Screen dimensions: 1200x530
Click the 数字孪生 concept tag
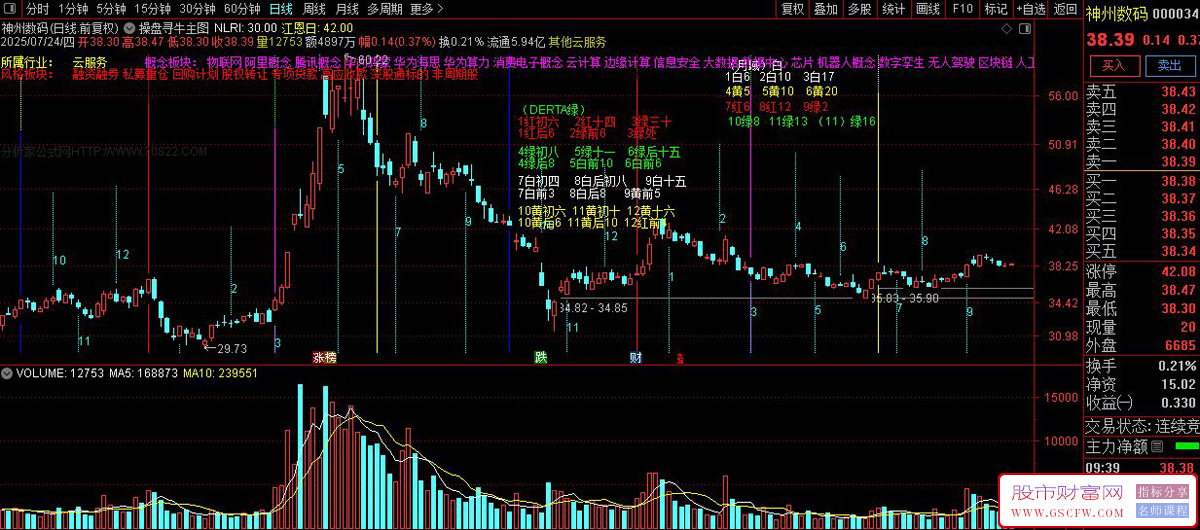(x=901, y=62)
